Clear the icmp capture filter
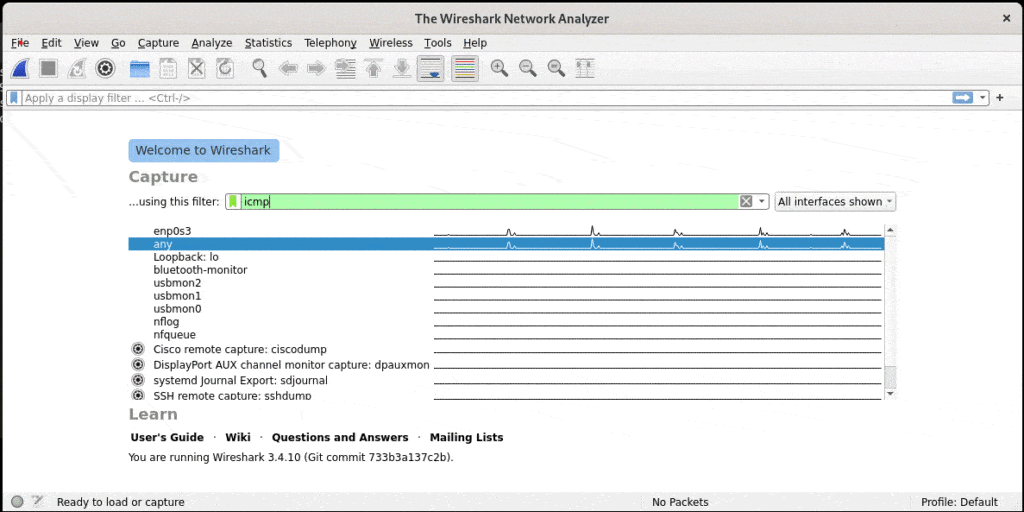The height and width of the screenshot is (512, 1024). pos(746,202)
